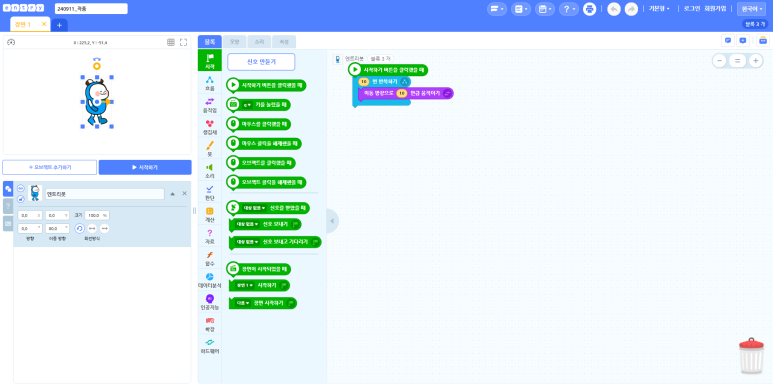Switch to the 블록 blocks tab
This screenshot has width=773, height=385.
point(210,42)
